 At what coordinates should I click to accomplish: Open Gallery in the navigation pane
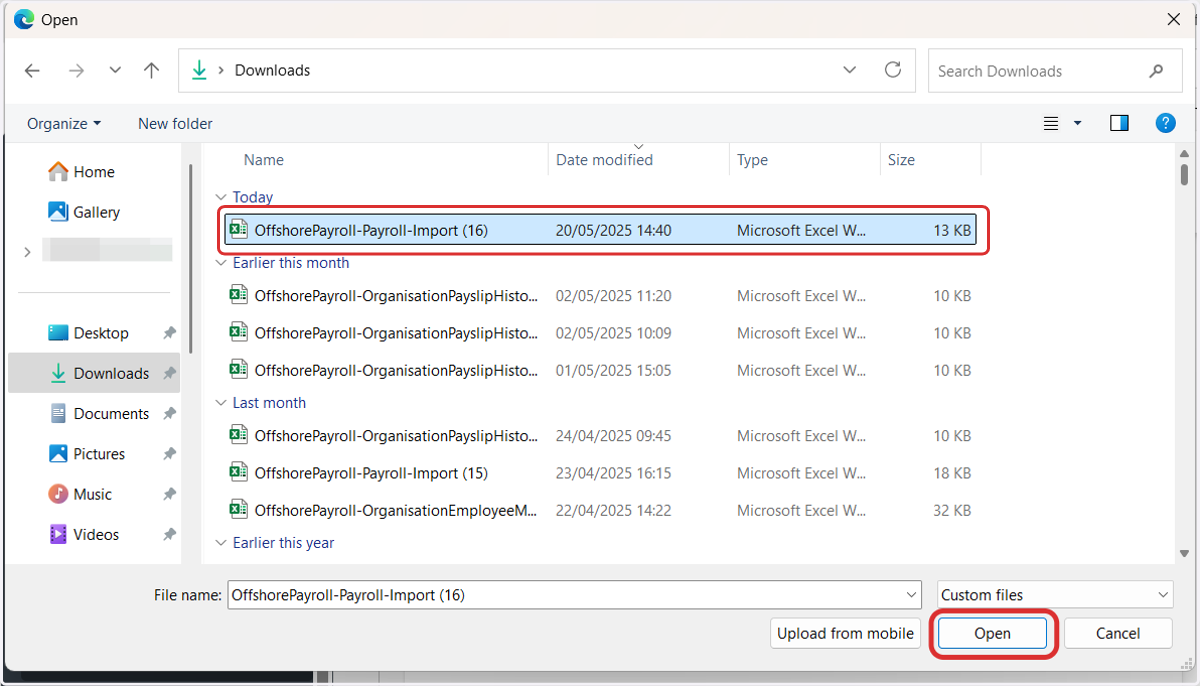pos(84,212)
